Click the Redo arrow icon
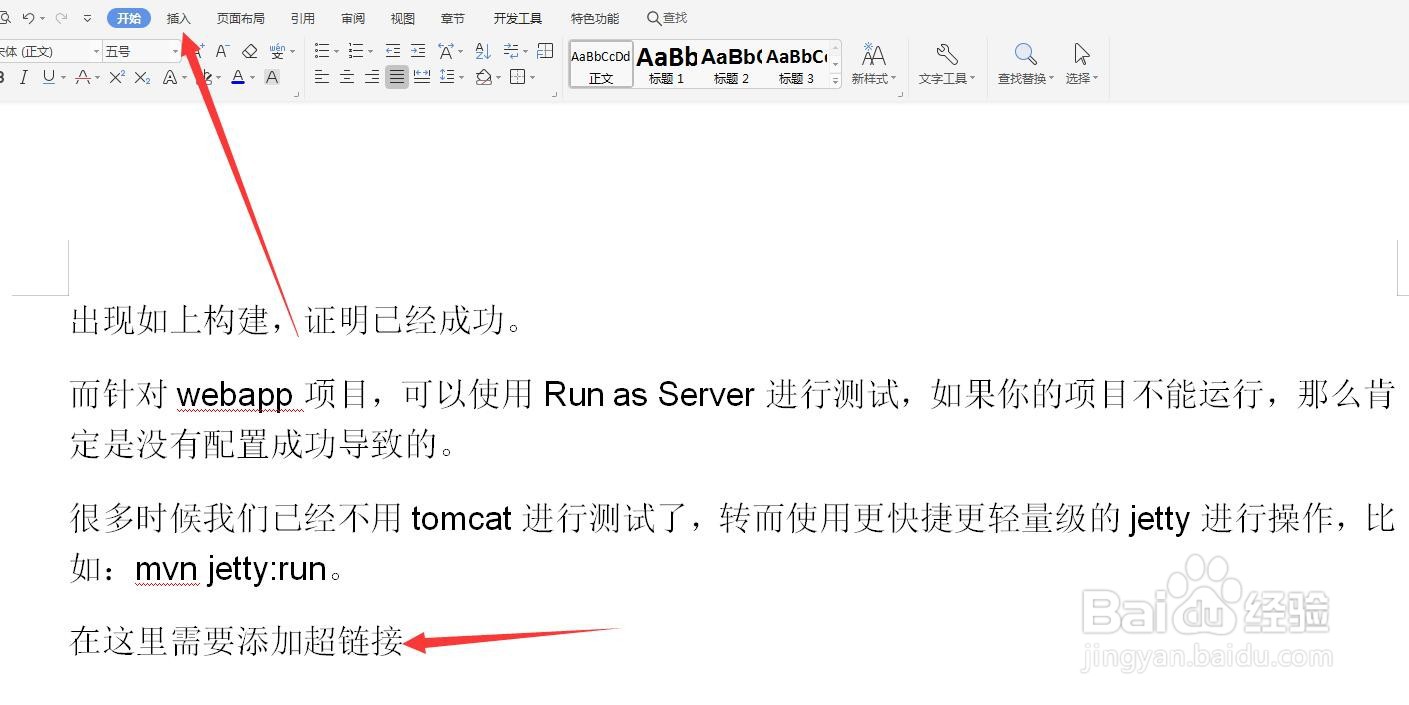Image resolution: width=1409 pixels, height=705 pixels. [61, 18]
